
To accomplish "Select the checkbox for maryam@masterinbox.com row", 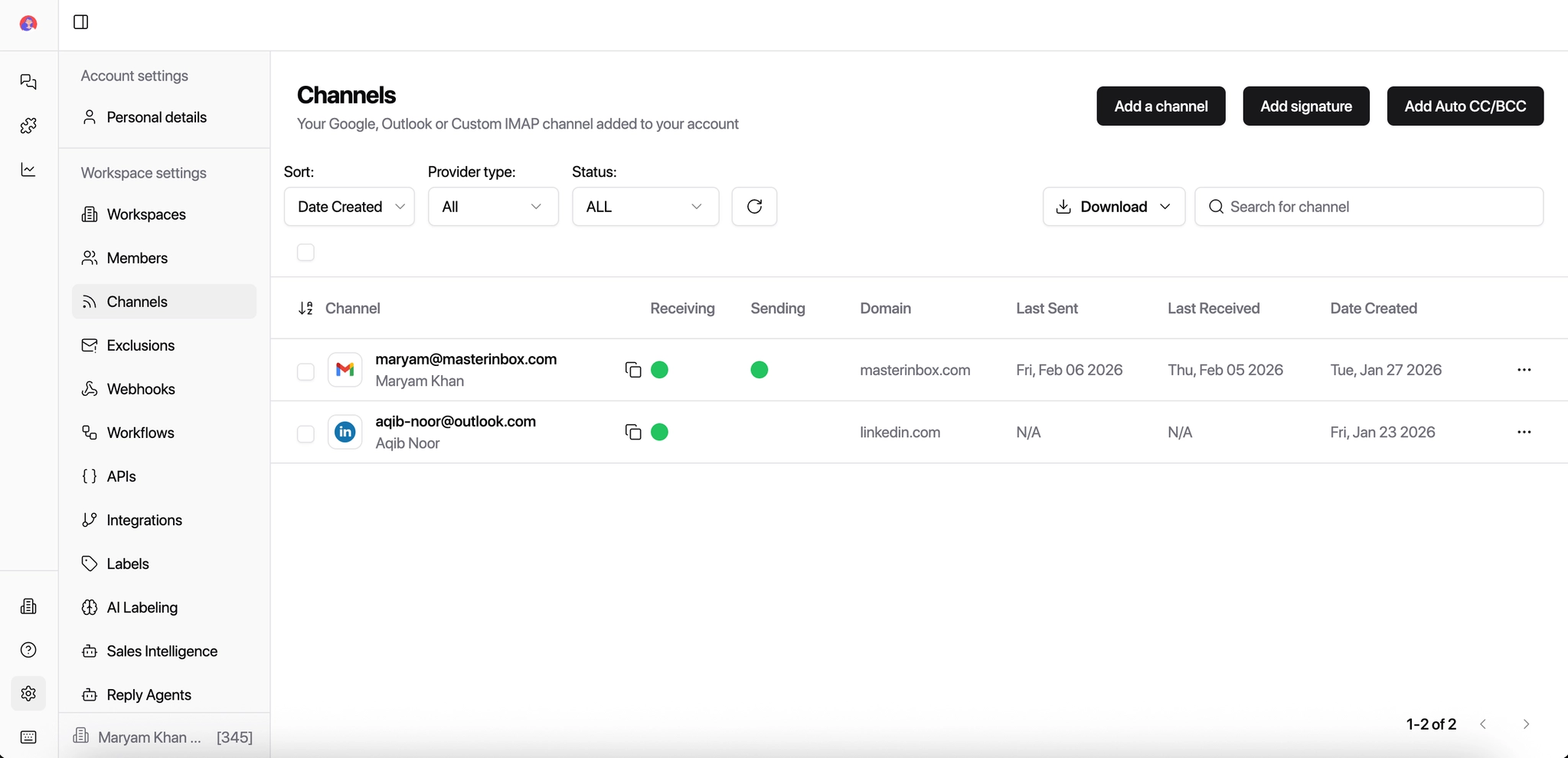I will coord(305,371).
